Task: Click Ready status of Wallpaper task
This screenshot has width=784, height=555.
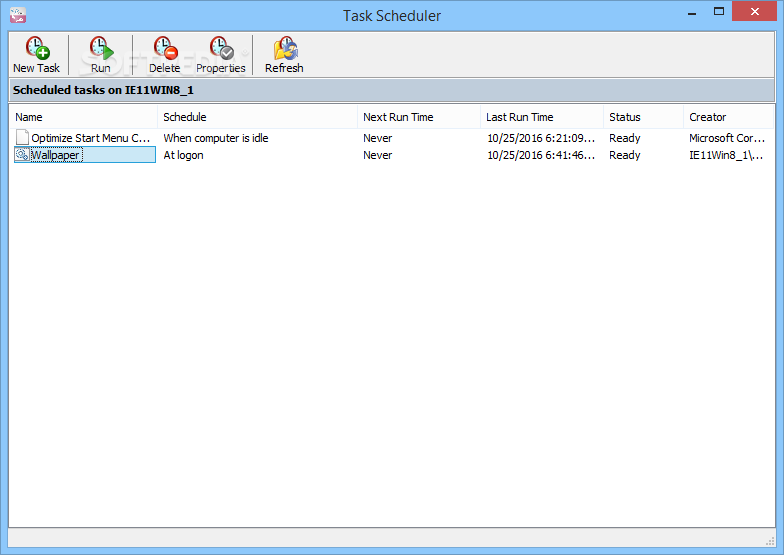Action: pyautogui.click(x=624, y=155)
